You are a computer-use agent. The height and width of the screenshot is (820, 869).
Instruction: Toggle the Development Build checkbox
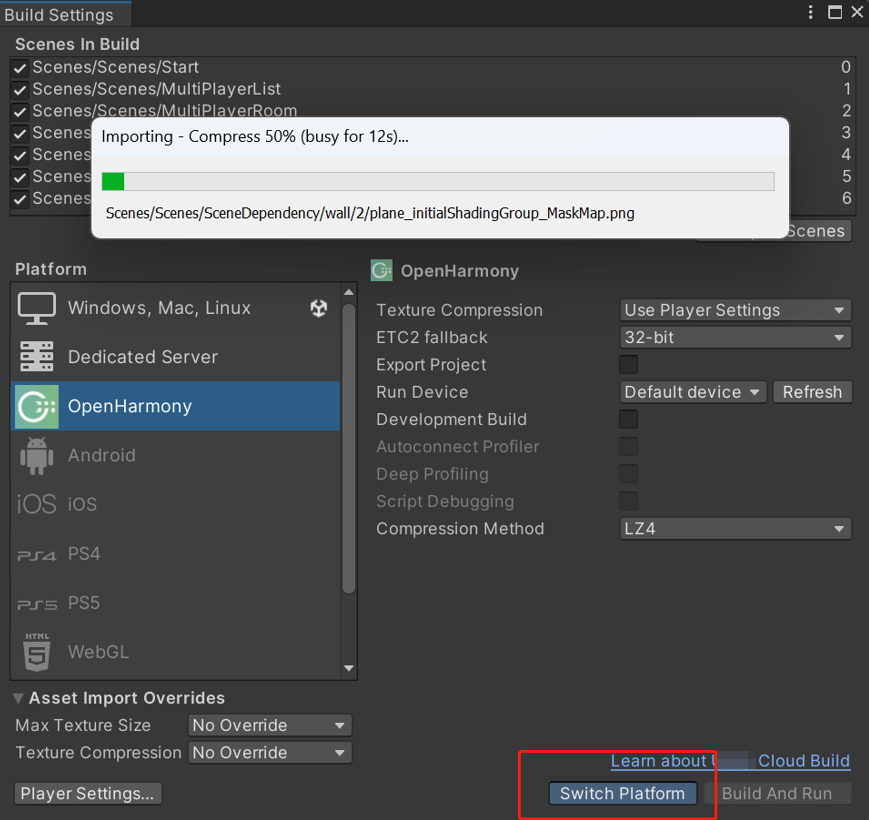coord(628,419)
